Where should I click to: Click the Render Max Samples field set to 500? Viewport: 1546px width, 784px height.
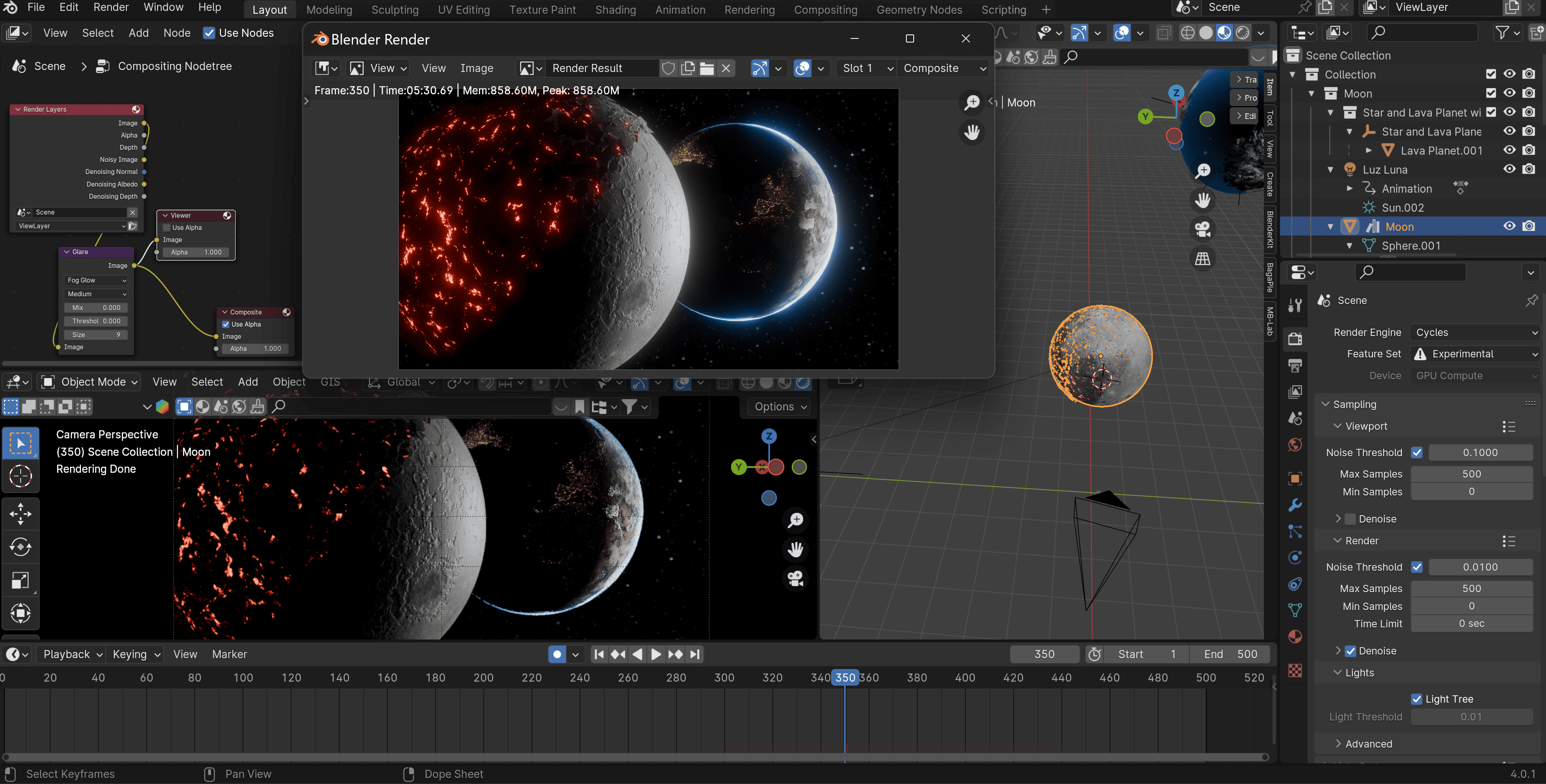tap(1471, 589)
